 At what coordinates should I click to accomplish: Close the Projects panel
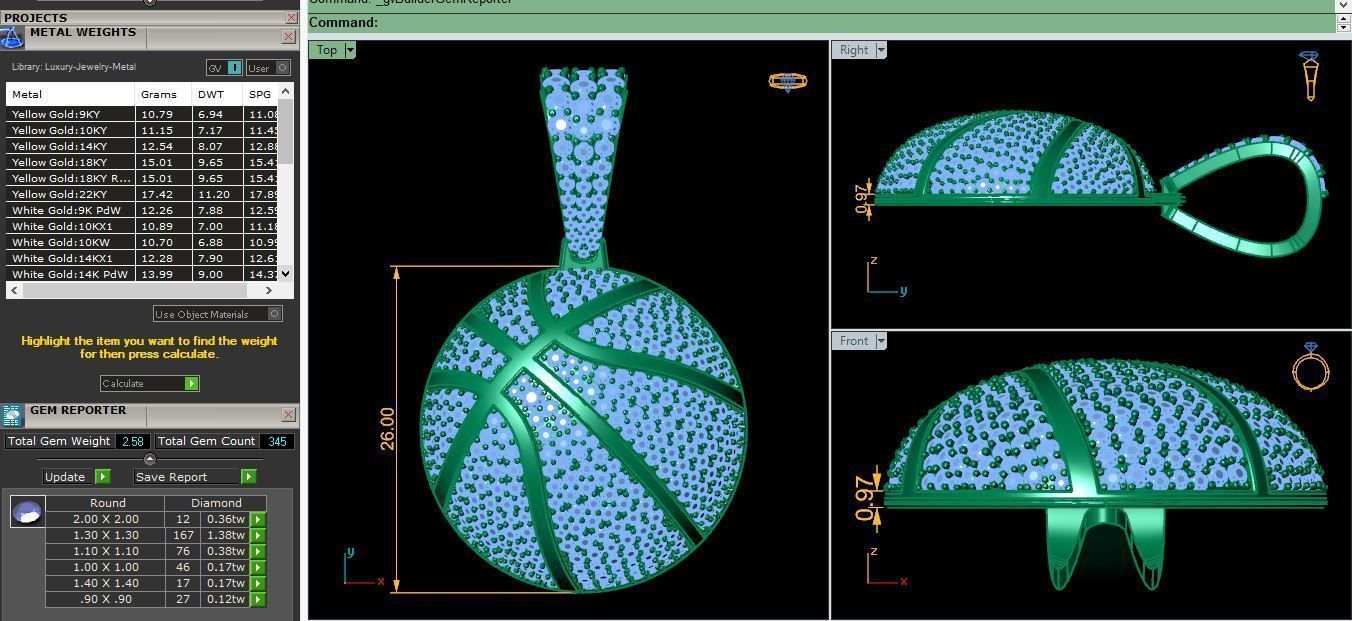291,17
